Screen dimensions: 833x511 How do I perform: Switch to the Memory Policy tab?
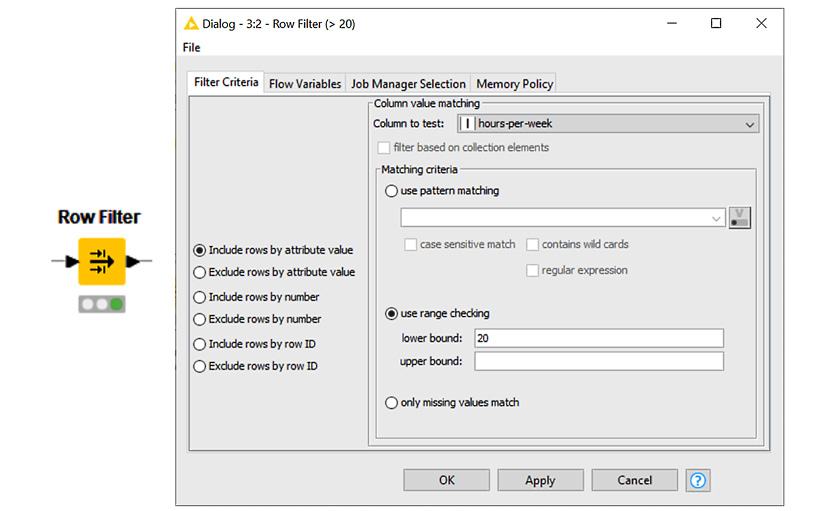[x=514, y=84]
